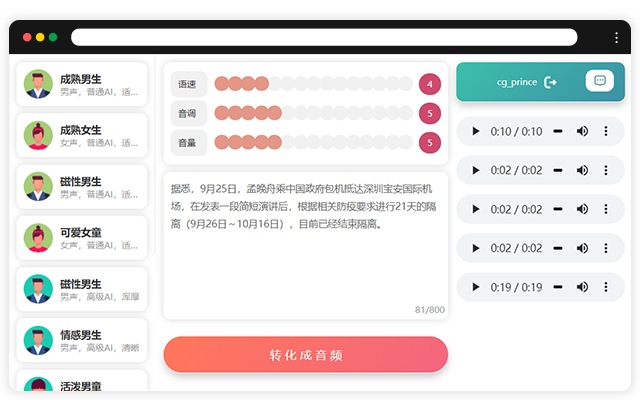Click the logout icon next to cg_prince
Screen dimensions: 640x400
(x=550, y=82)
